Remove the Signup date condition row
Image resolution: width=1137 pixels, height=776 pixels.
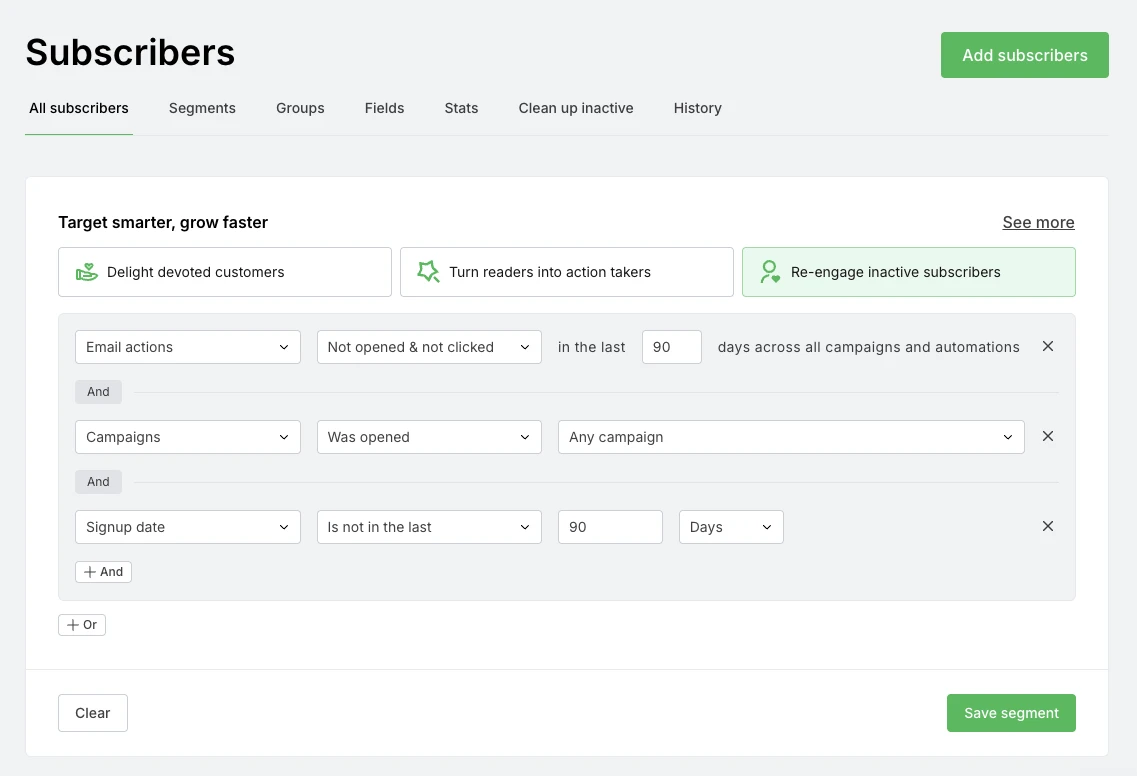(1047, 527)
